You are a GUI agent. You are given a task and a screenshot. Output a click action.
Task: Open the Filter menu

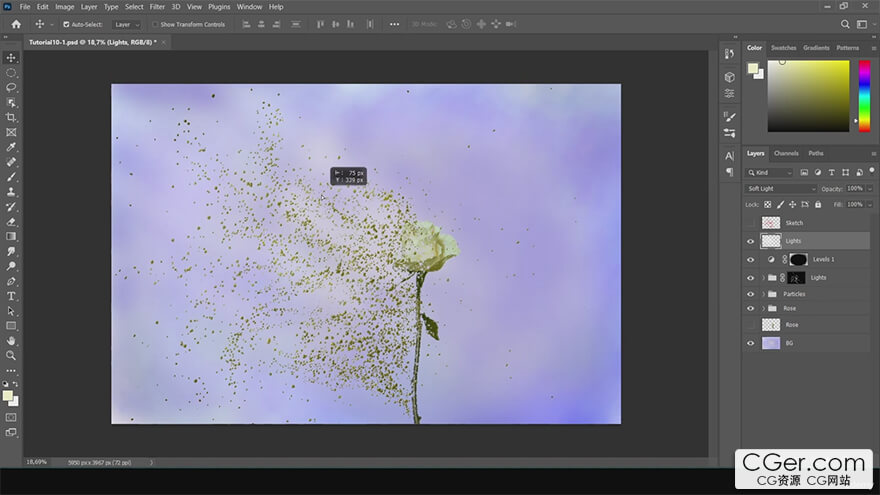tap(157, 7)
